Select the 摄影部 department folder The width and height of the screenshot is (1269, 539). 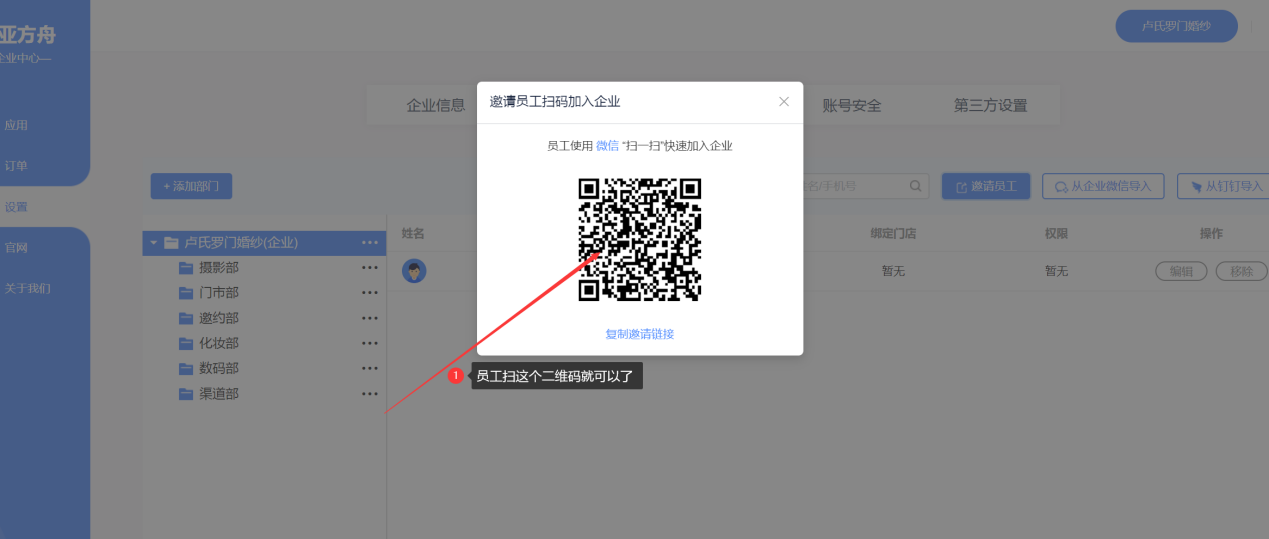(218, 268)
